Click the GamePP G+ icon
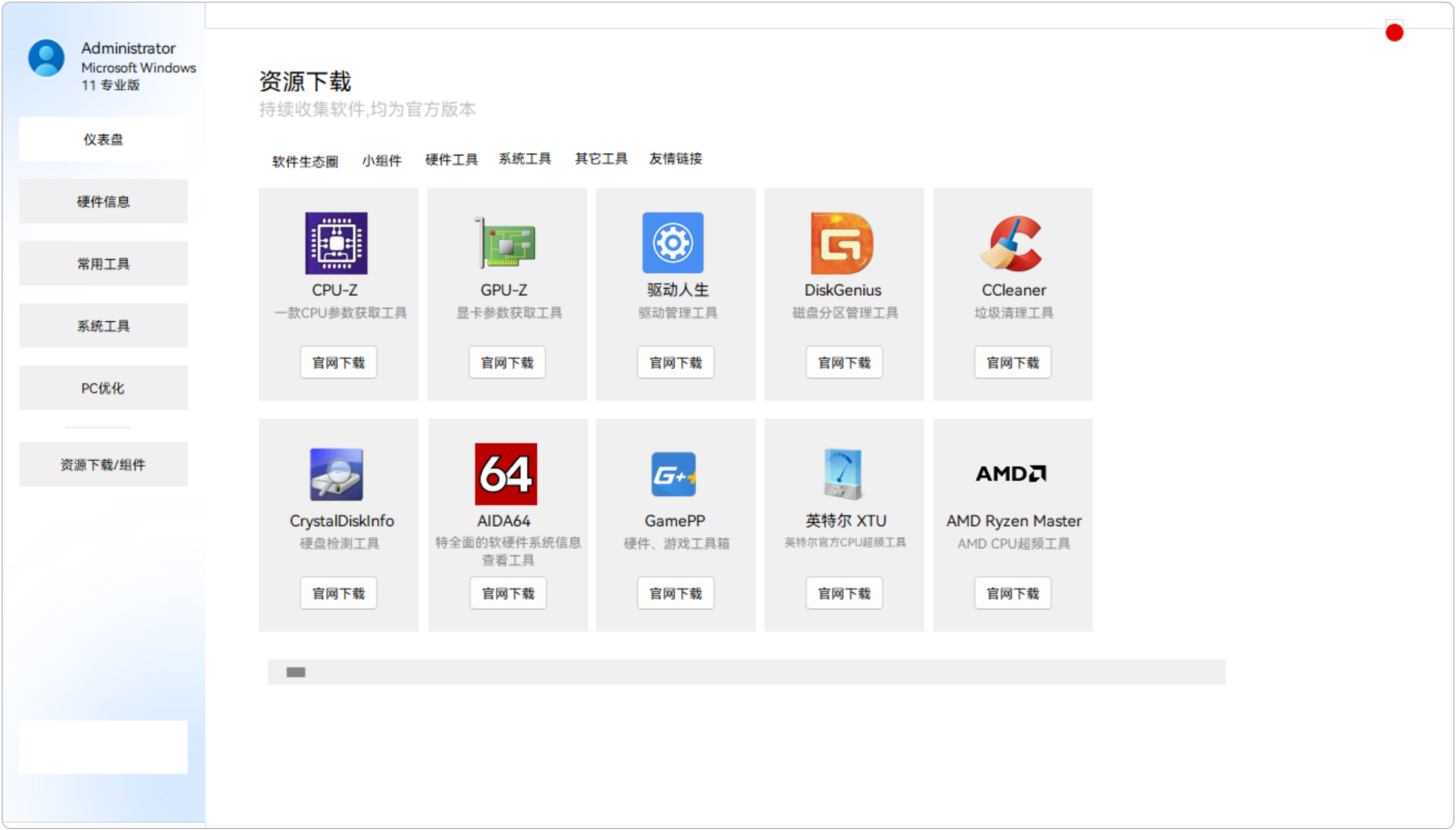The image size is (1456, 830). (x=674, y=474)
